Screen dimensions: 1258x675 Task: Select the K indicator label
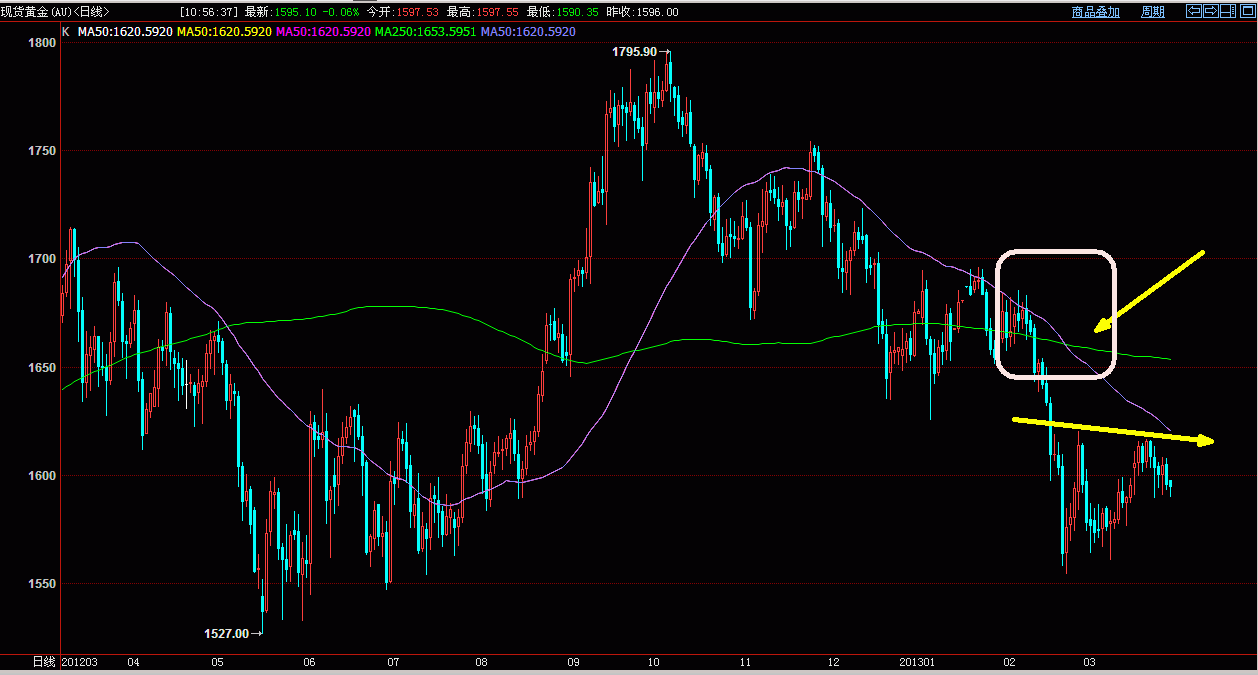click(x=65, y=32)
